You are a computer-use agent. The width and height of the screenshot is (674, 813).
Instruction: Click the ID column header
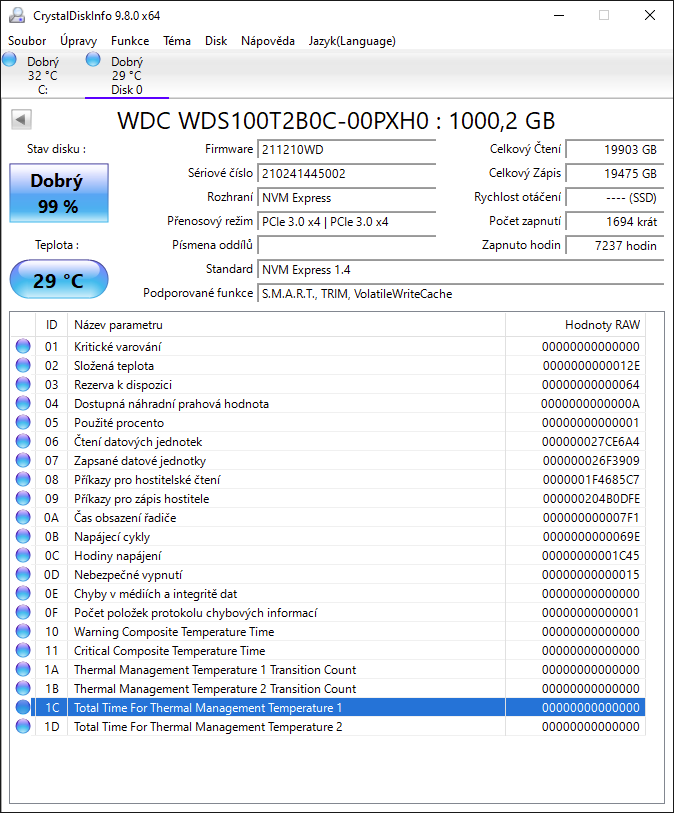coord(51,325)
